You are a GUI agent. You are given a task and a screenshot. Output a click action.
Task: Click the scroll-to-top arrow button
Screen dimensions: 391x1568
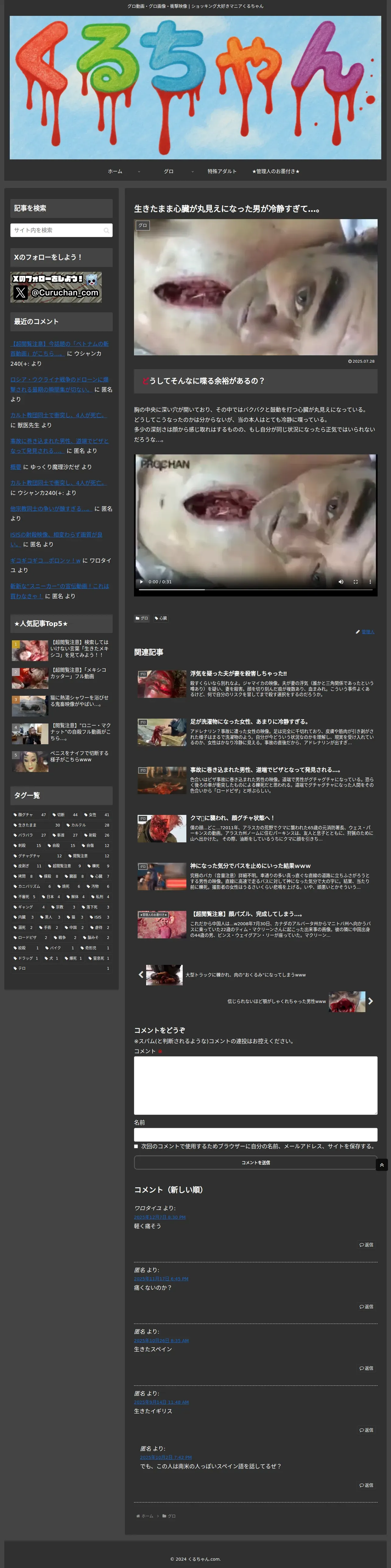[x=382, y=1164]
